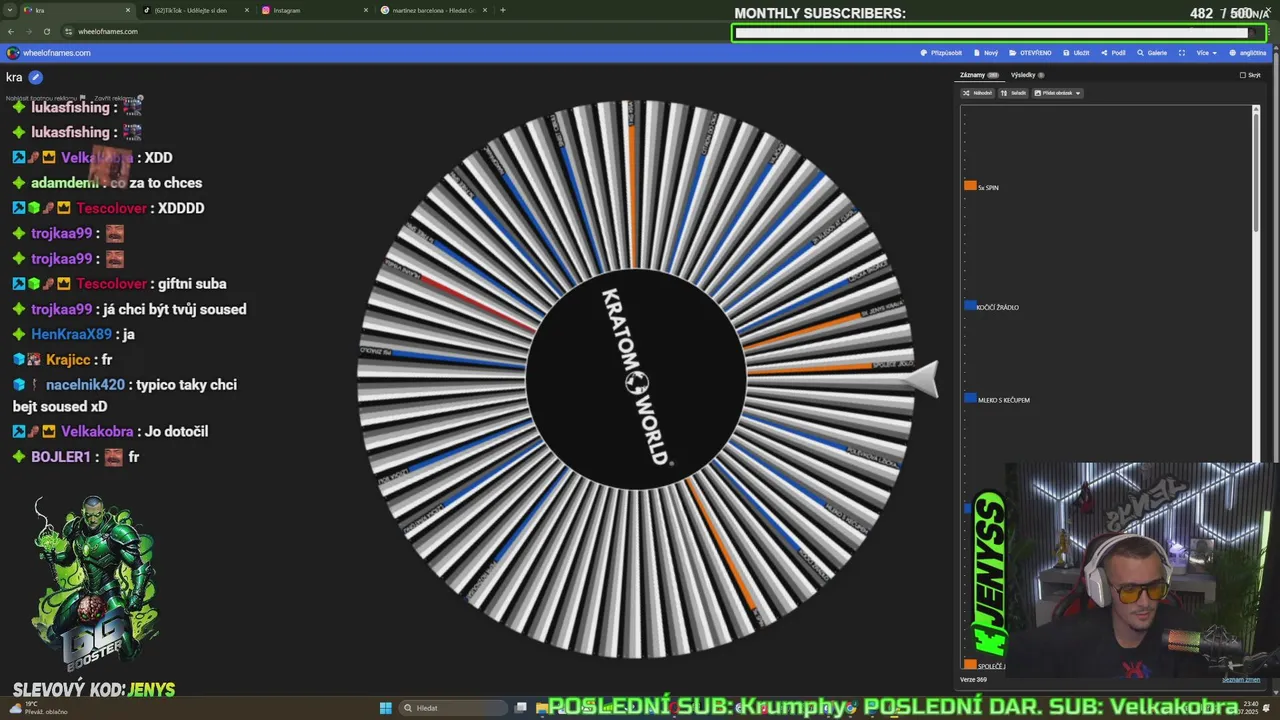The image size is (1280, 720).
Task: Click blue swatch beside MLEKO S KEČUPEM
Action: coord(970,398)
